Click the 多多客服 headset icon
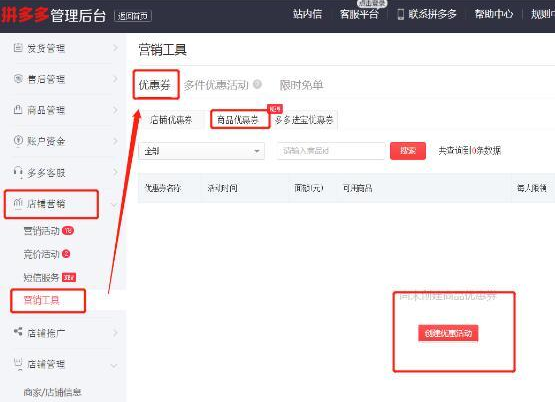This screenshot has height=402, width=555. click(18, 172)
